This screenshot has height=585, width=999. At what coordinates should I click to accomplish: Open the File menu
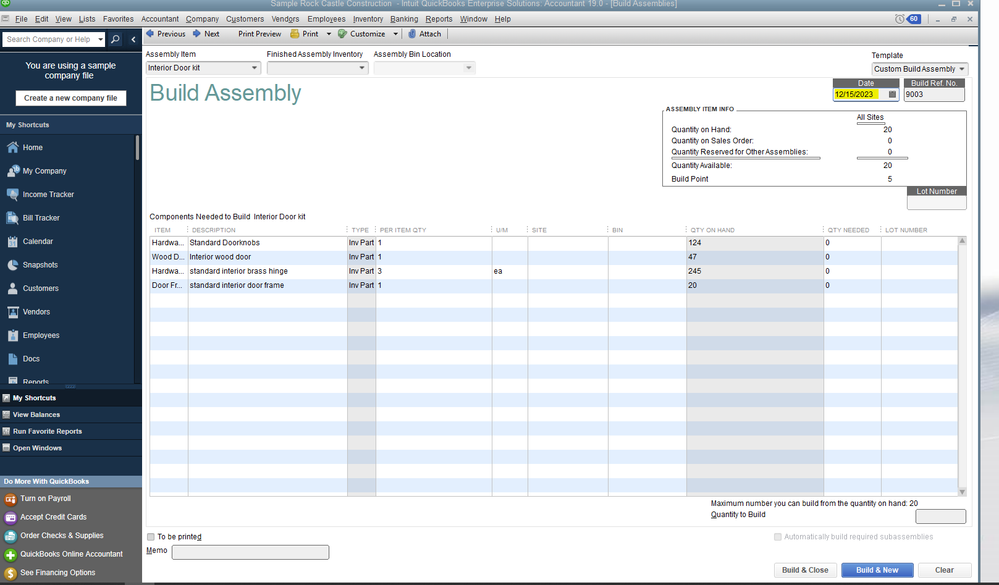coord(21,19)
